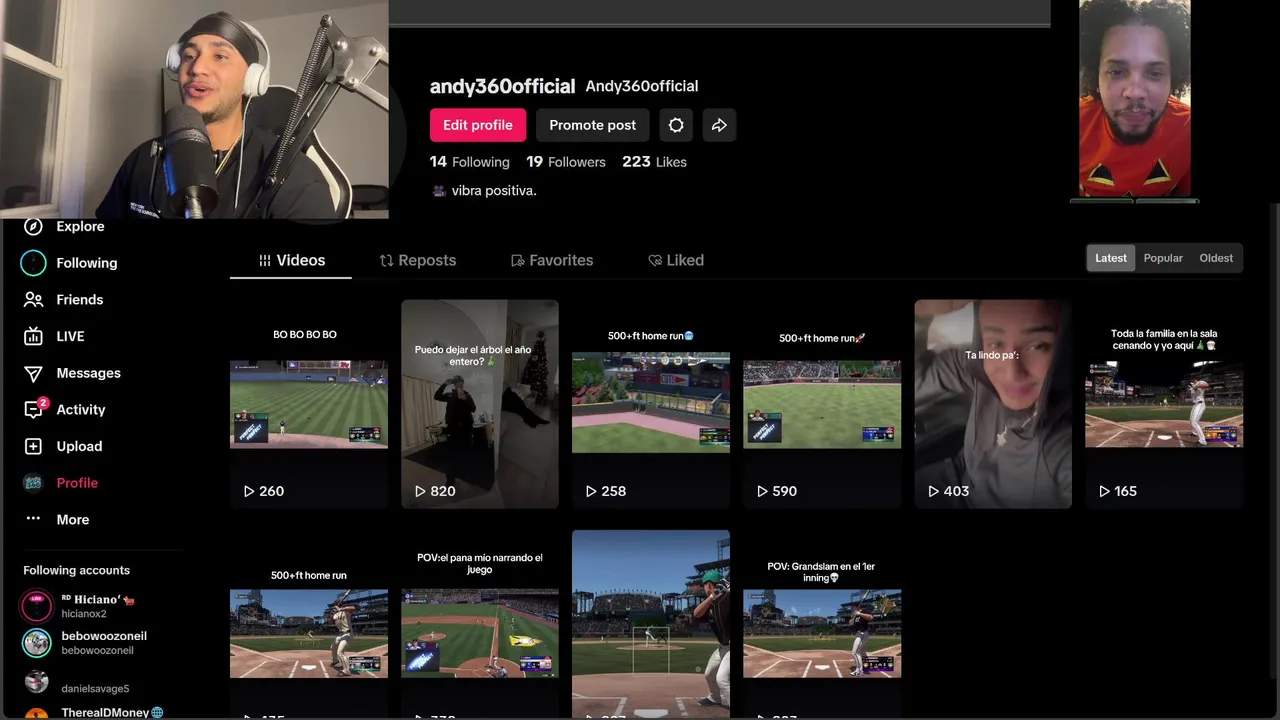Open the Activity icon with badge
1280x720 pixels.
point(34,409)
